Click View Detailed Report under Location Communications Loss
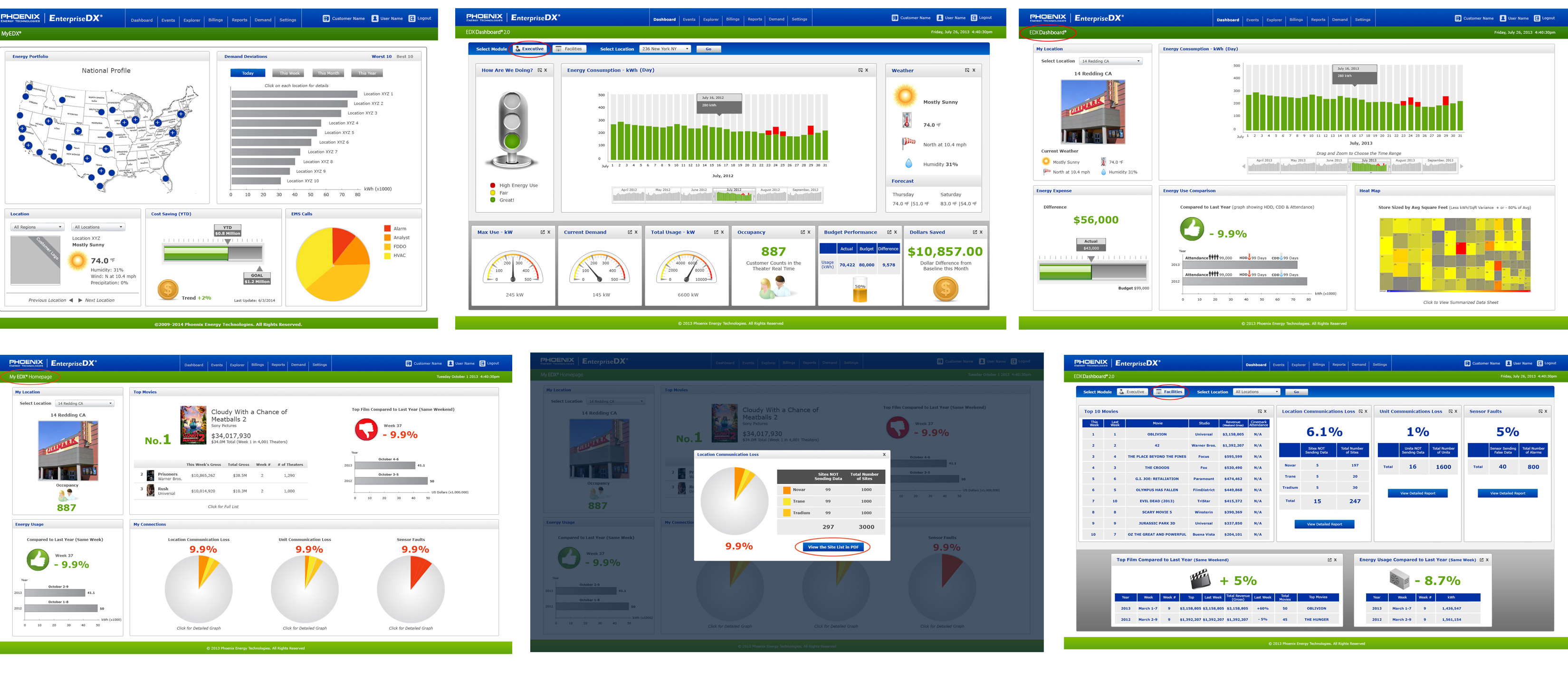The height and width of the screenshot is (674, 1568). [1324, 524]
